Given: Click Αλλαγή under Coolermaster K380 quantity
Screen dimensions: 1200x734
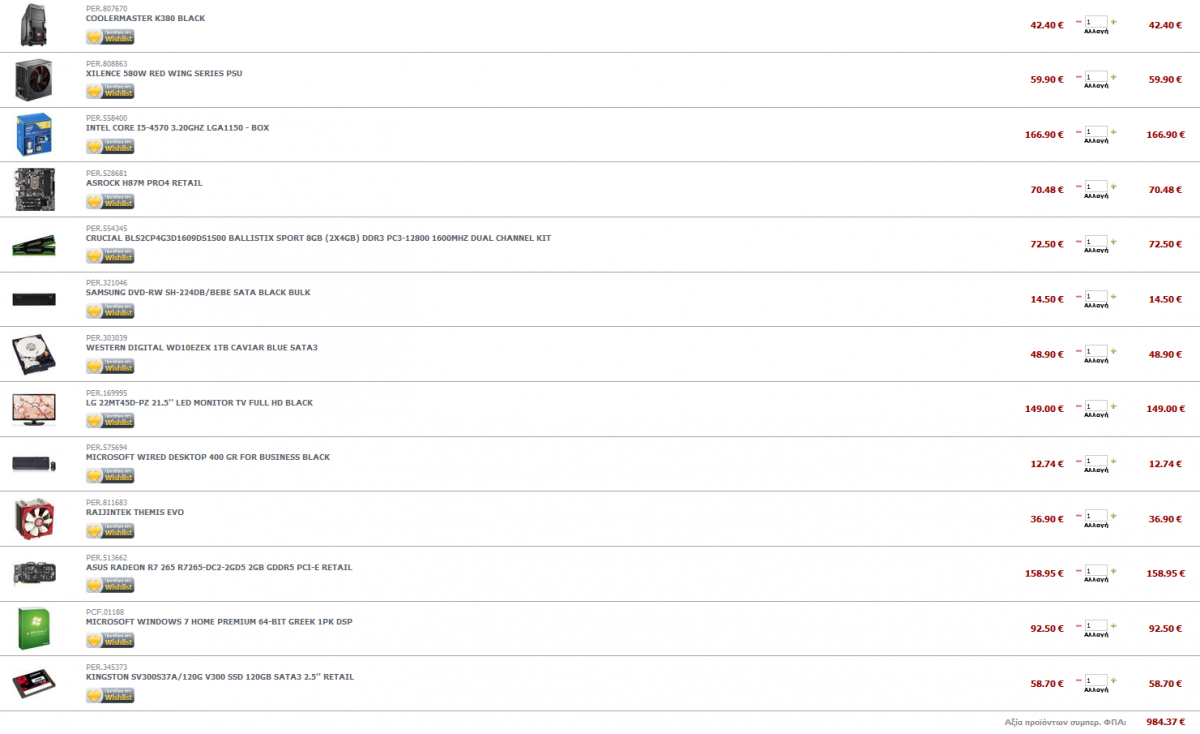Looking at the screenshot, I should tap(1096, 32).
